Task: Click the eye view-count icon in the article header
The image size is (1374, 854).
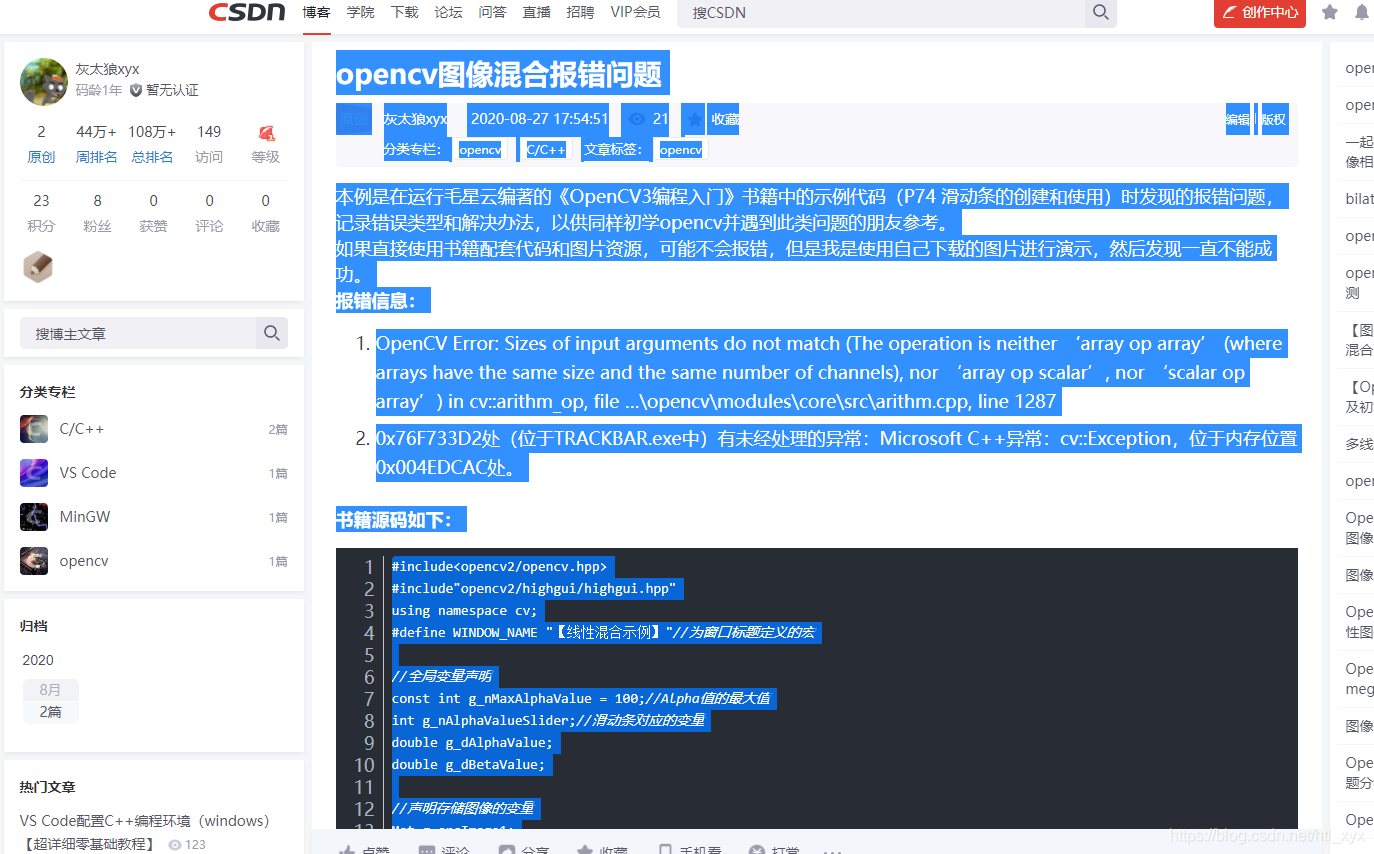Action: [x=637, y=119]
